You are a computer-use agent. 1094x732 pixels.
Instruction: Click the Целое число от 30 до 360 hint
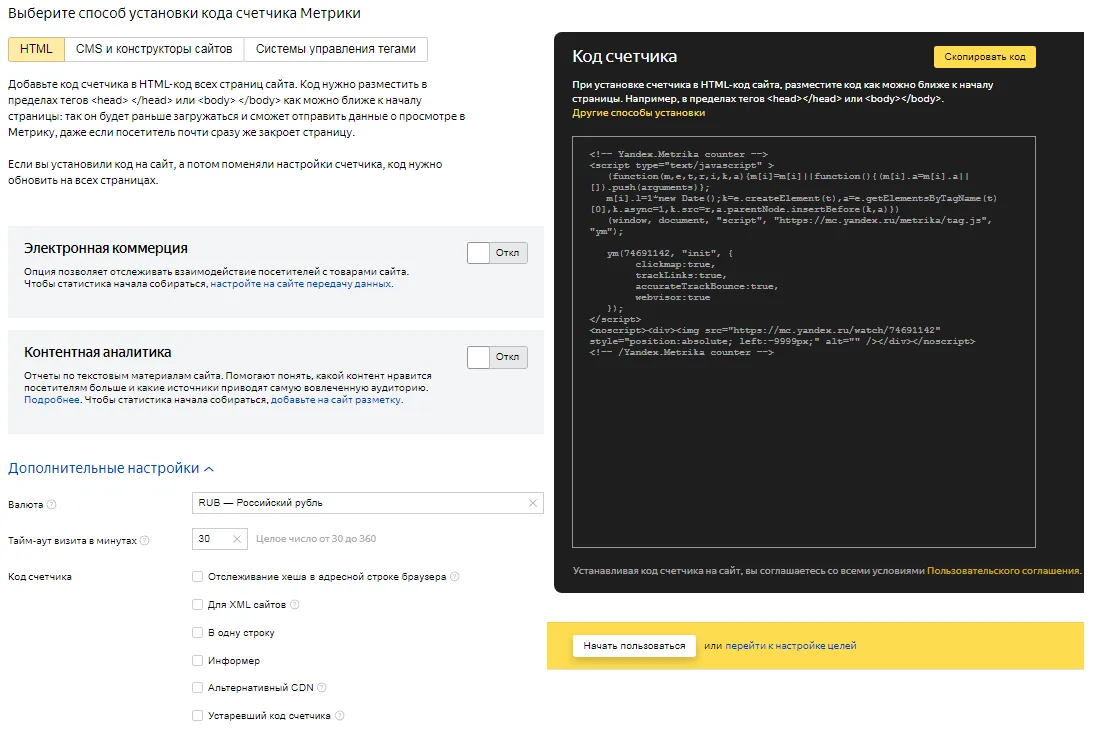[x=316, y=539]
